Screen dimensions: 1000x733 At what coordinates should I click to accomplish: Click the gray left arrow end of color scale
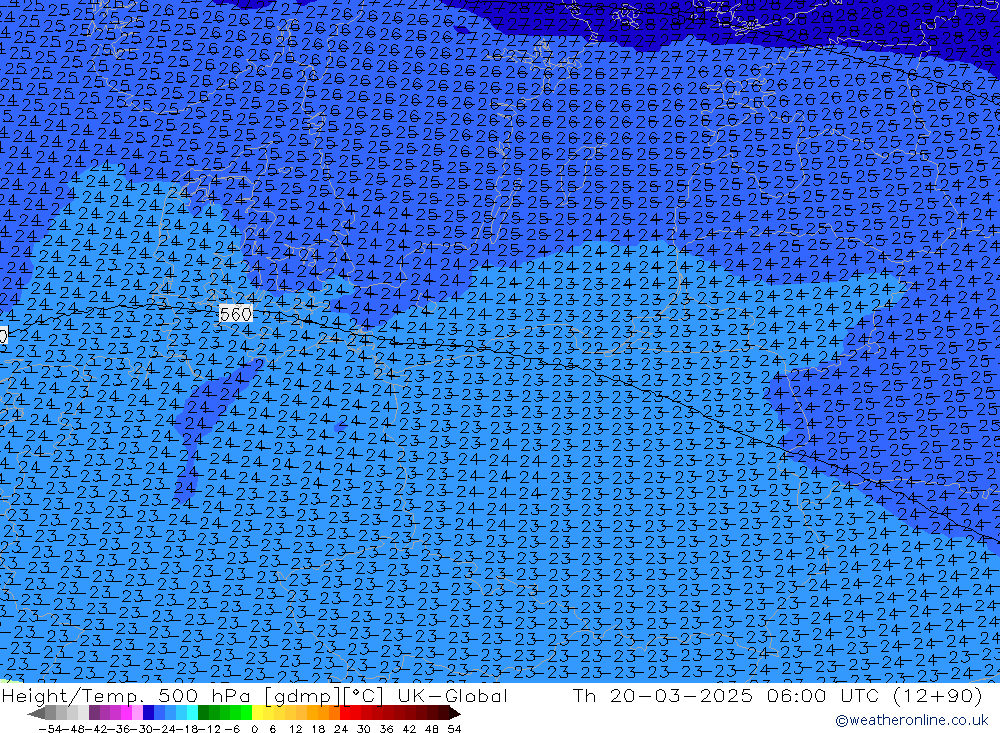click(36, 714)
